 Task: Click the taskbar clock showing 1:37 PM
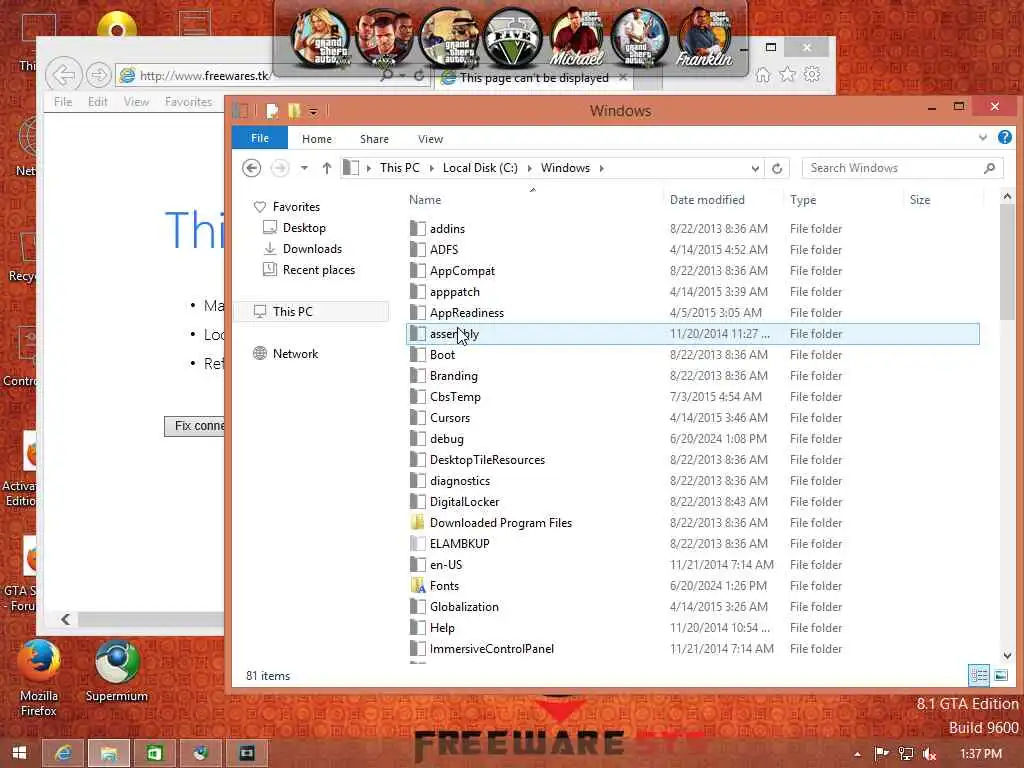(x=981, y=754)
